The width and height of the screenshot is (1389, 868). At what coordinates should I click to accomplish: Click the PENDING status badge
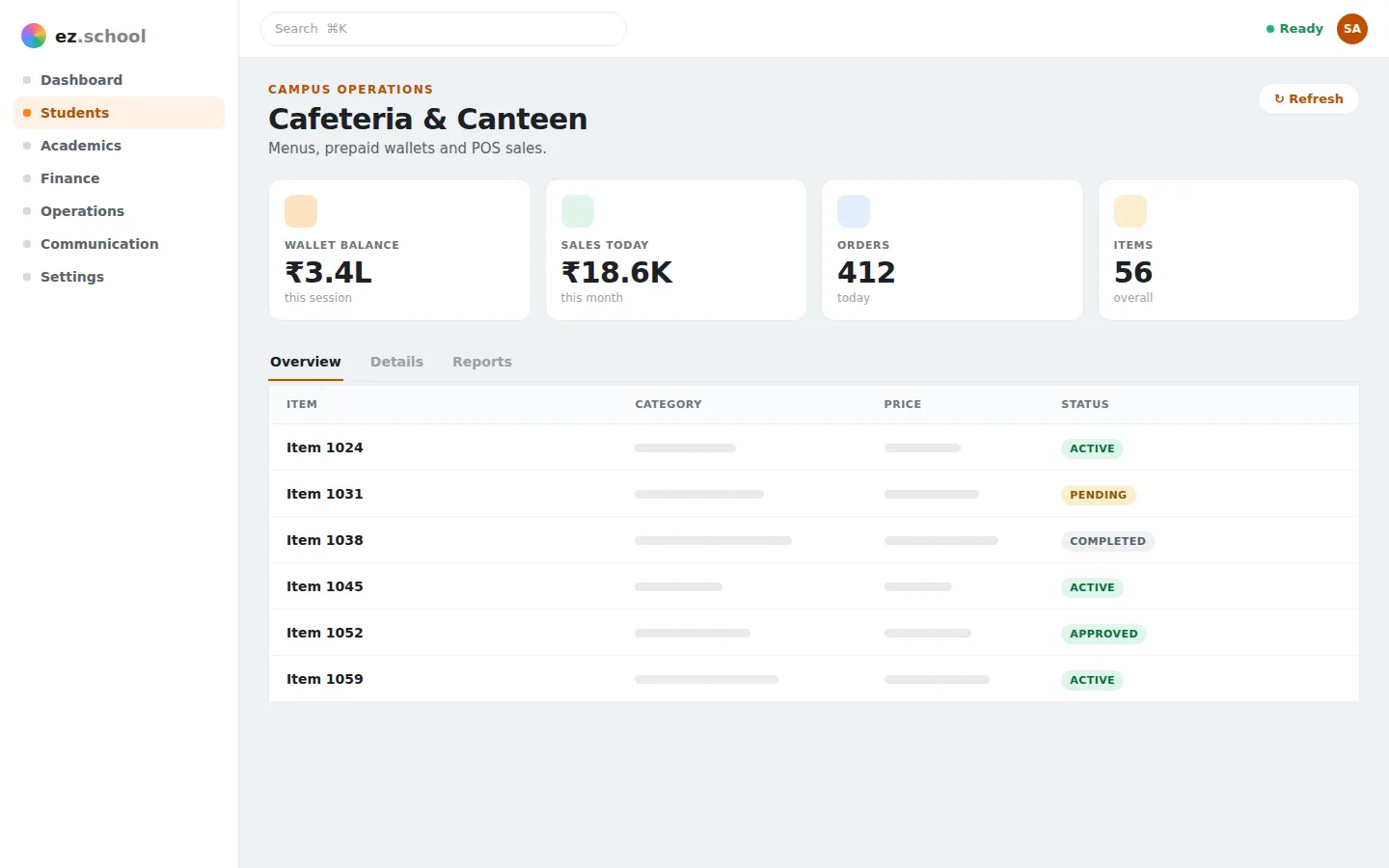(1098, 495)
